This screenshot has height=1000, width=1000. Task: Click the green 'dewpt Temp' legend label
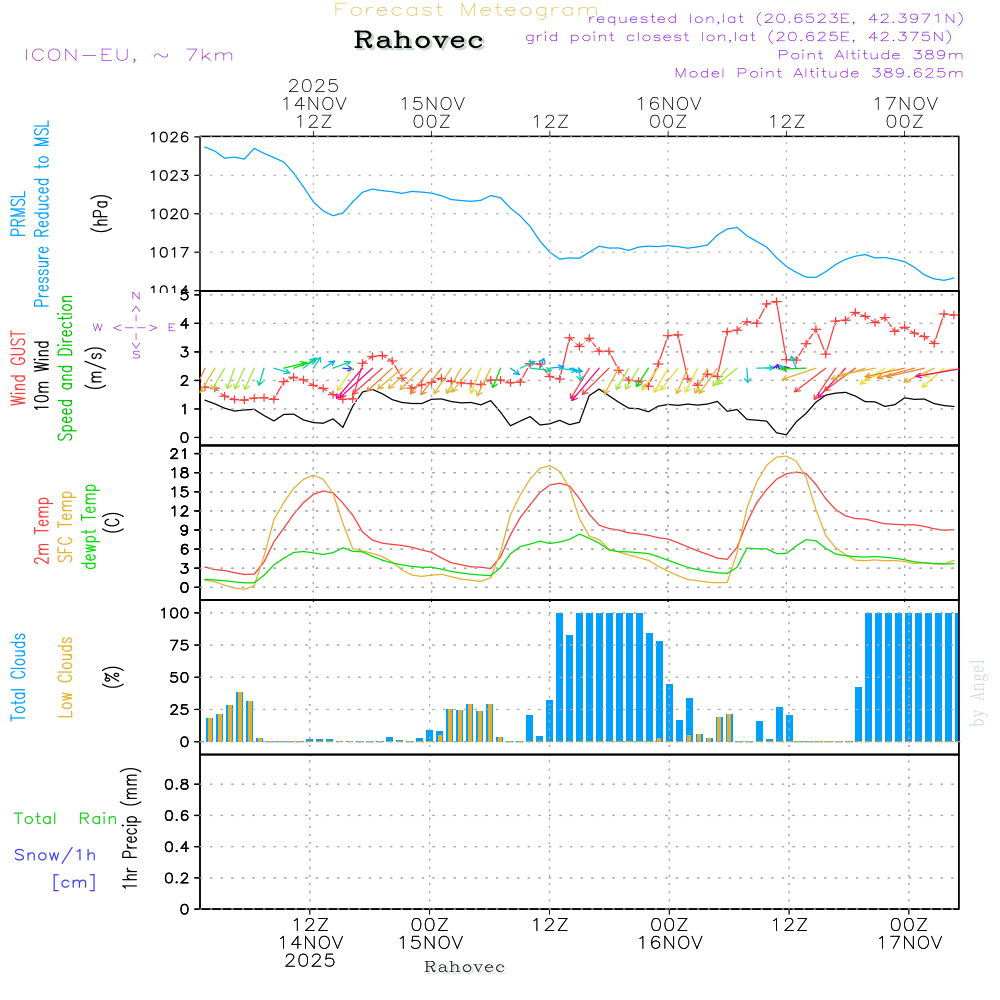click(90, 526)
